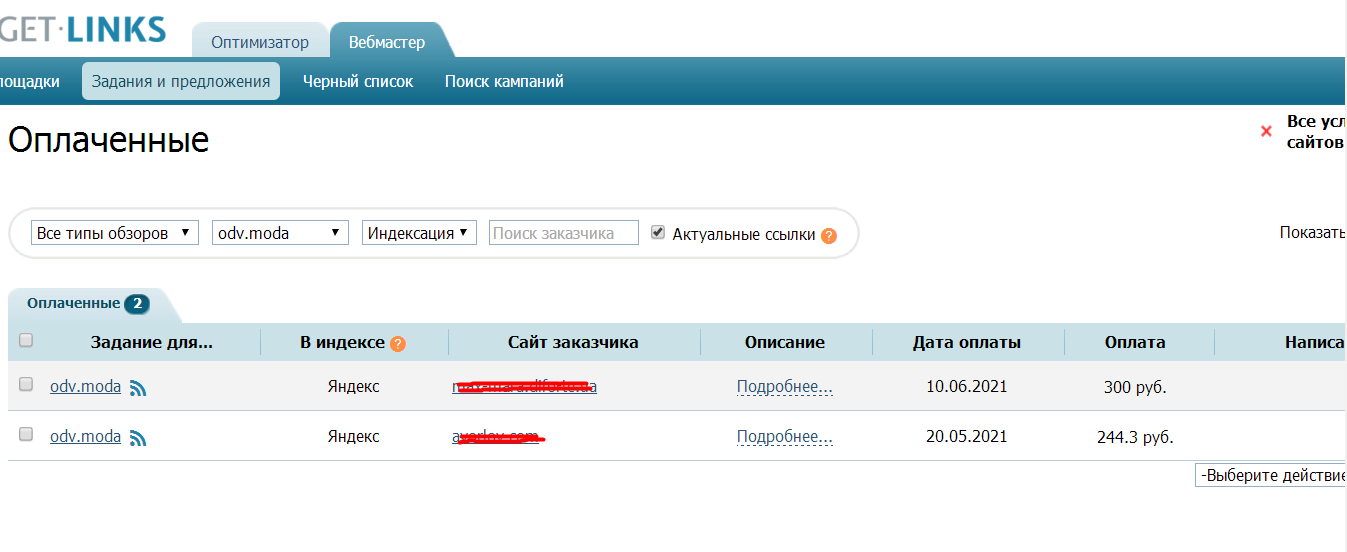This screenshot has height=552, width=1347.
Task: Open Задания и предложения menu item
Action: pos(181,81)
